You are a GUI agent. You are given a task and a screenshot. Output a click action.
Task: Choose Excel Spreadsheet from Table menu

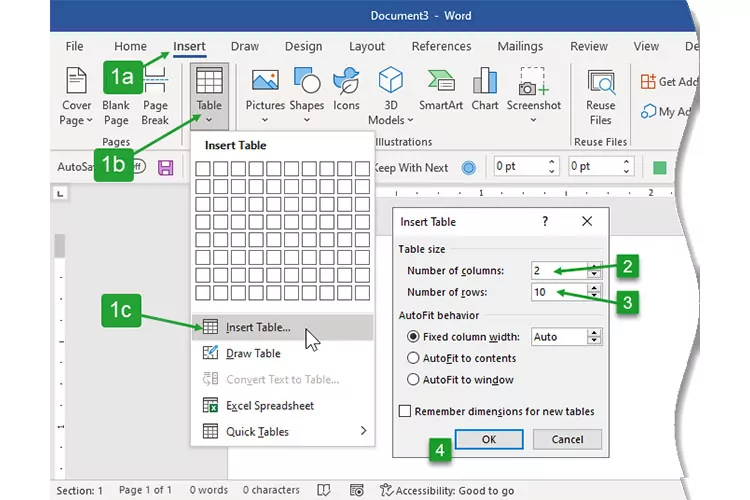pyautogui.click(x=282, y=406)
